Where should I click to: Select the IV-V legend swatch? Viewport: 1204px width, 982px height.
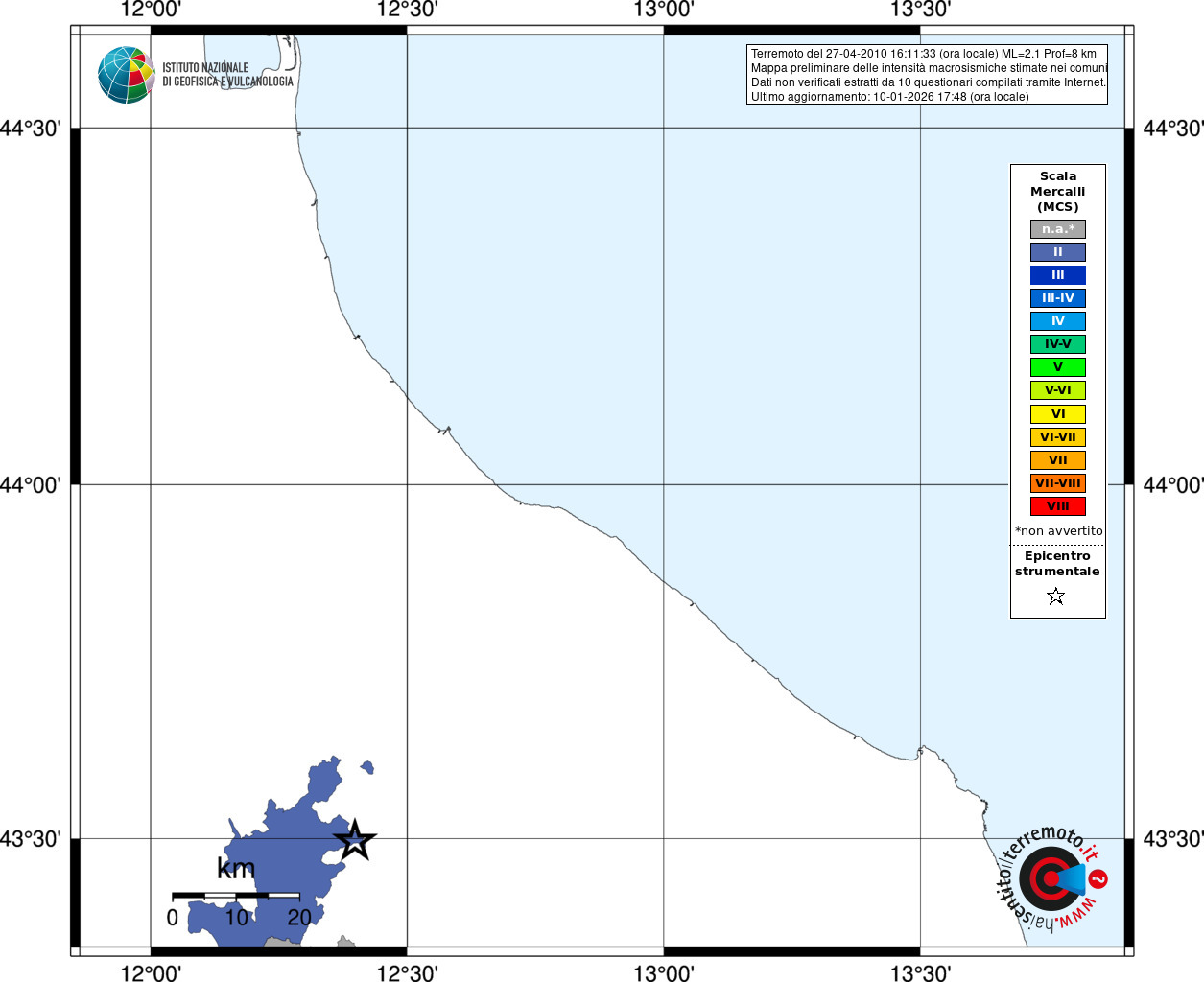click(1057, 344)
